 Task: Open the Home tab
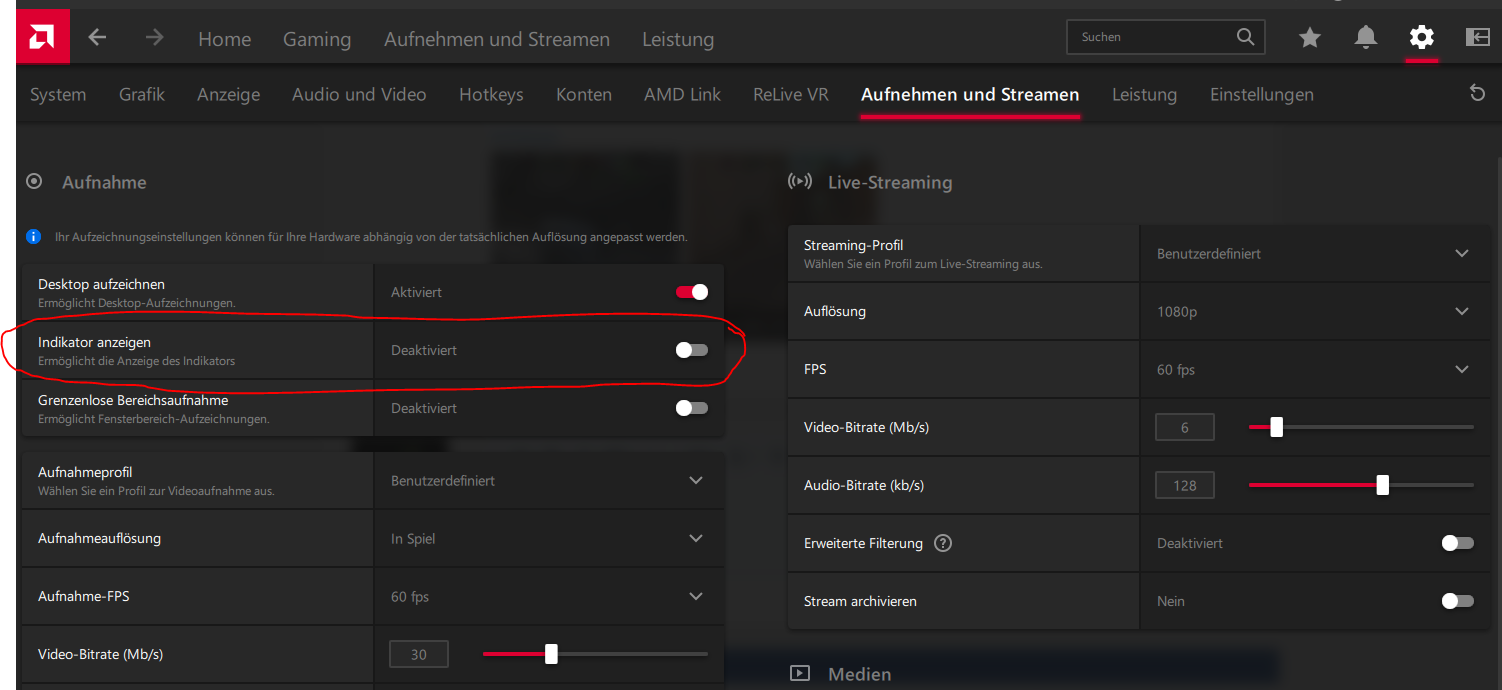point(224,39)
